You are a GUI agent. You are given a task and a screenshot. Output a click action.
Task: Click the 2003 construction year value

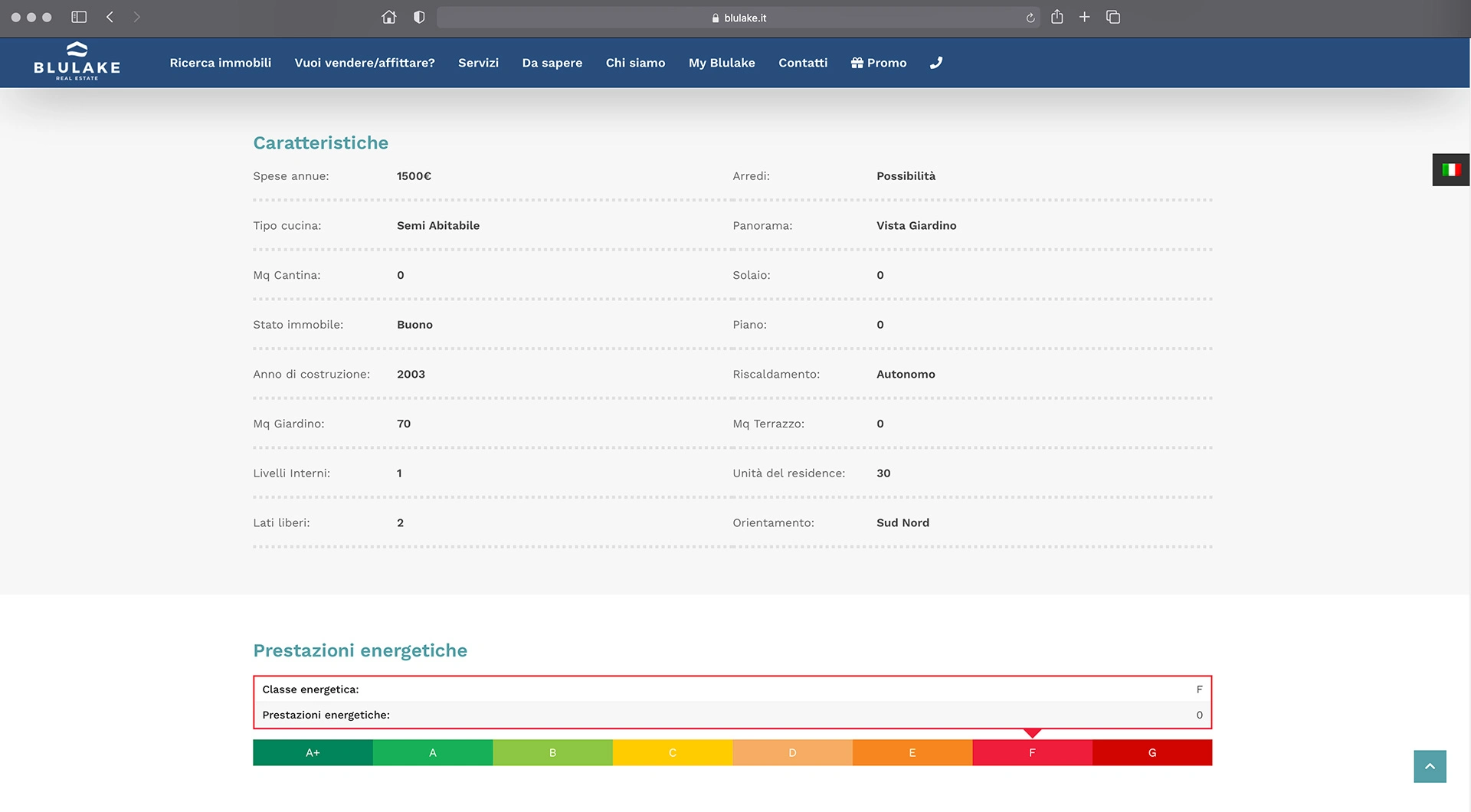coord(411,374)
